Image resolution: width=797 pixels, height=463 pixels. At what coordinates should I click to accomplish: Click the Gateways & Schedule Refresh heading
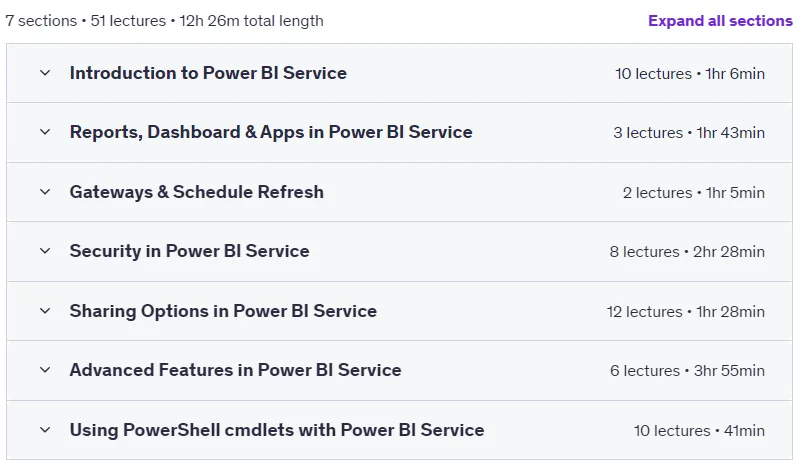point(197,192)
